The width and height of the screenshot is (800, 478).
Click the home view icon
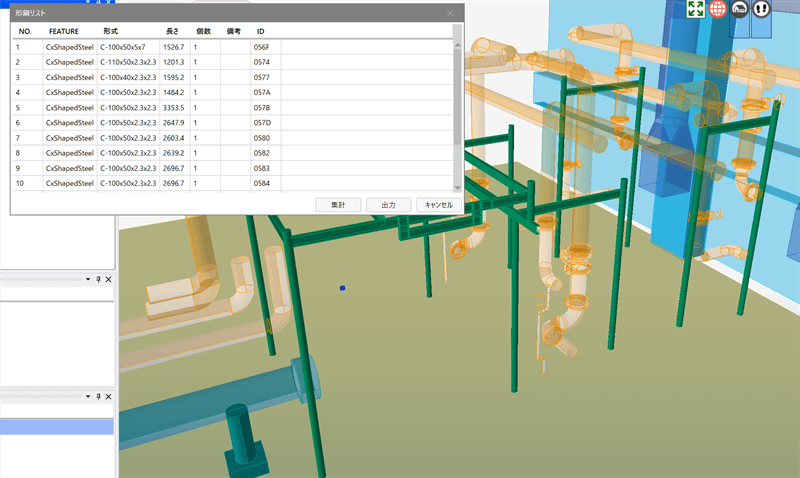(x=740, y=9)
